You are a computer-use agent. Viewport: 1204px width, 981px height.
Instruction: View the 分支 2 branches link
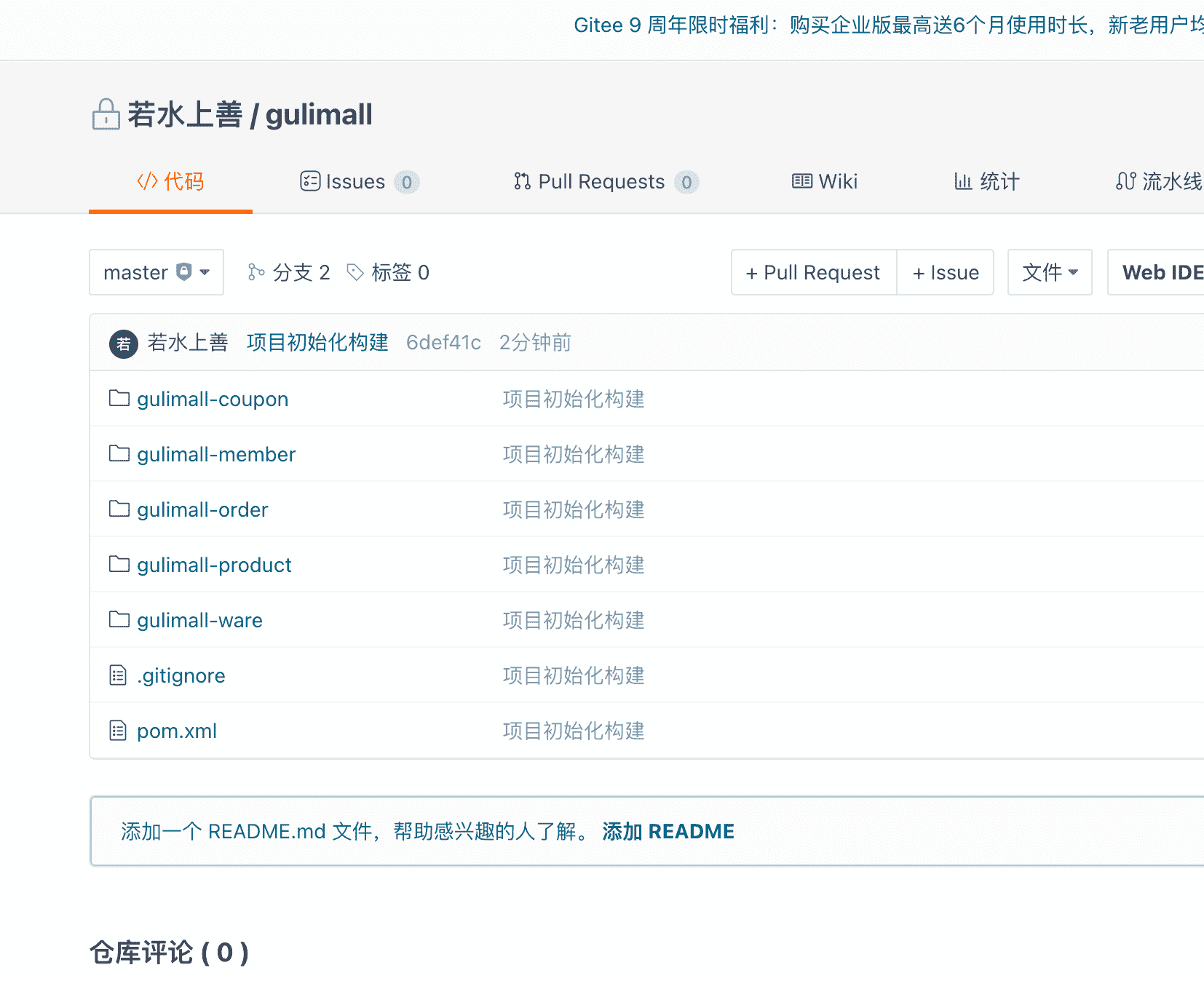coord(289,272)
